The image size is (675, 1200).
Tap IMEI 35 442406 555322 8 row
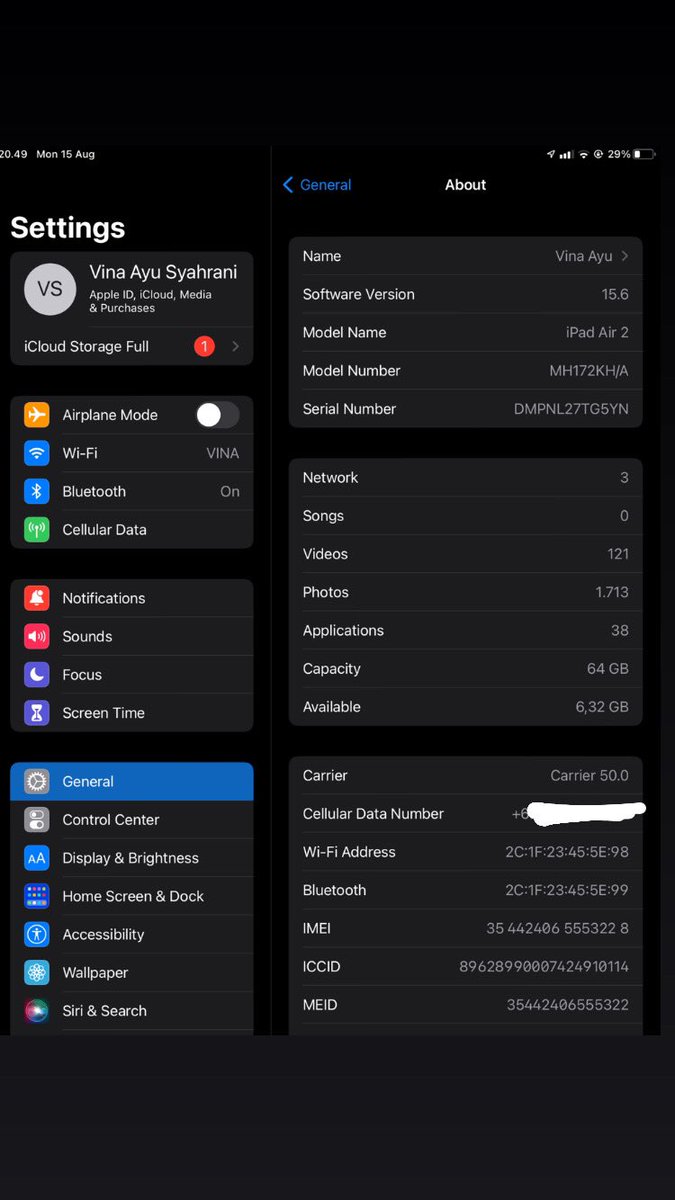pyautogui.click(x=466, y=928)
